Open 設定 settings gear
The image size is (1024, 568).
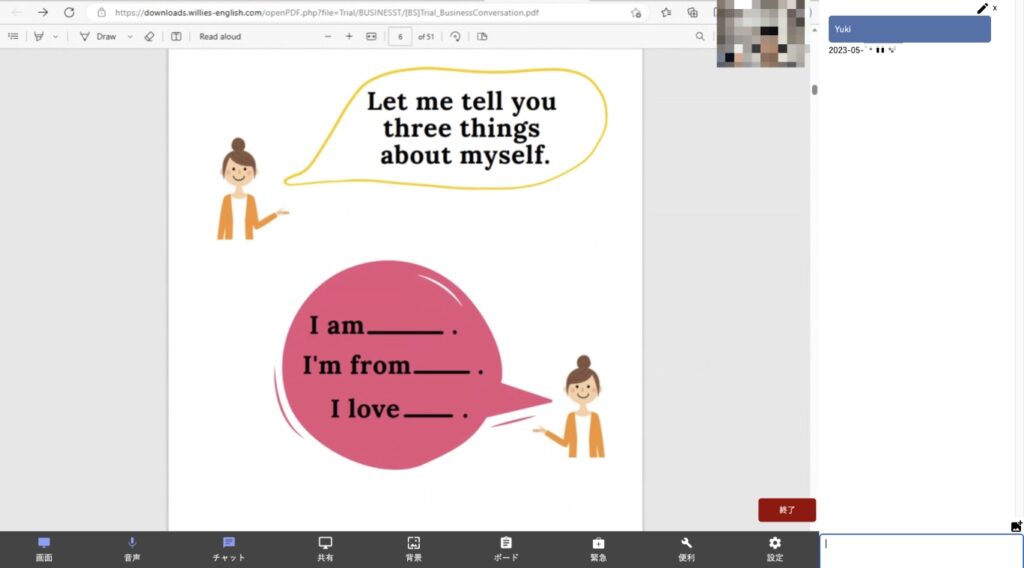click(774, 548)
